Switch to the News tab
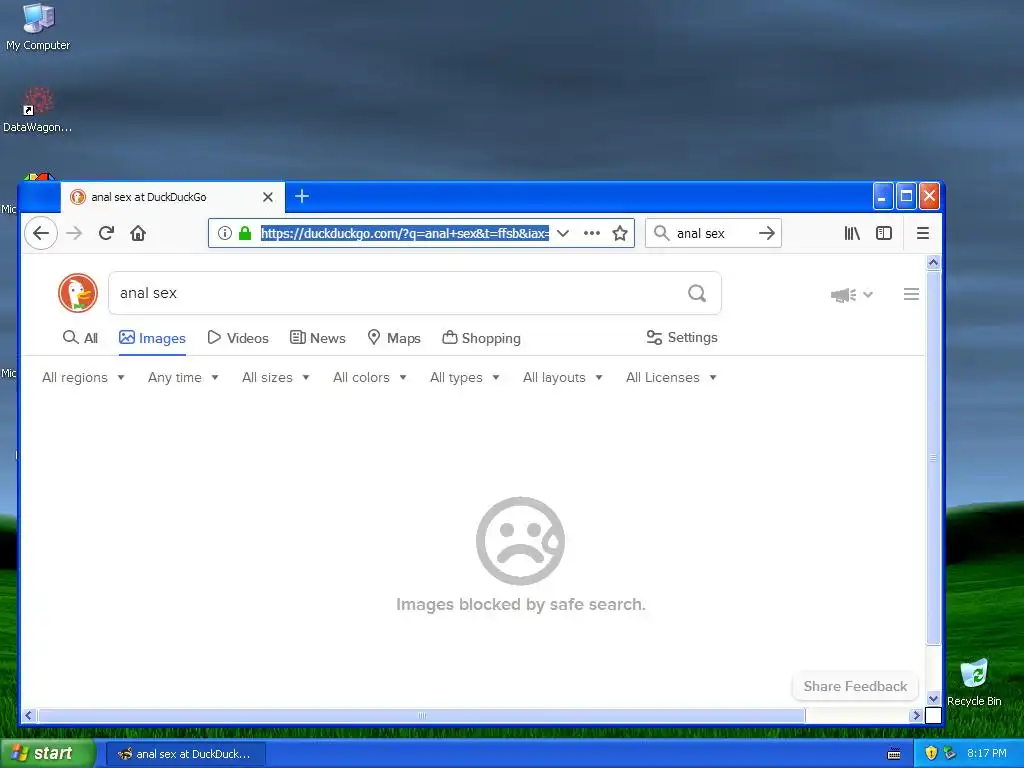Image resolution: width=1024 pixels, height=768 pixels. [x=317, y=338]
